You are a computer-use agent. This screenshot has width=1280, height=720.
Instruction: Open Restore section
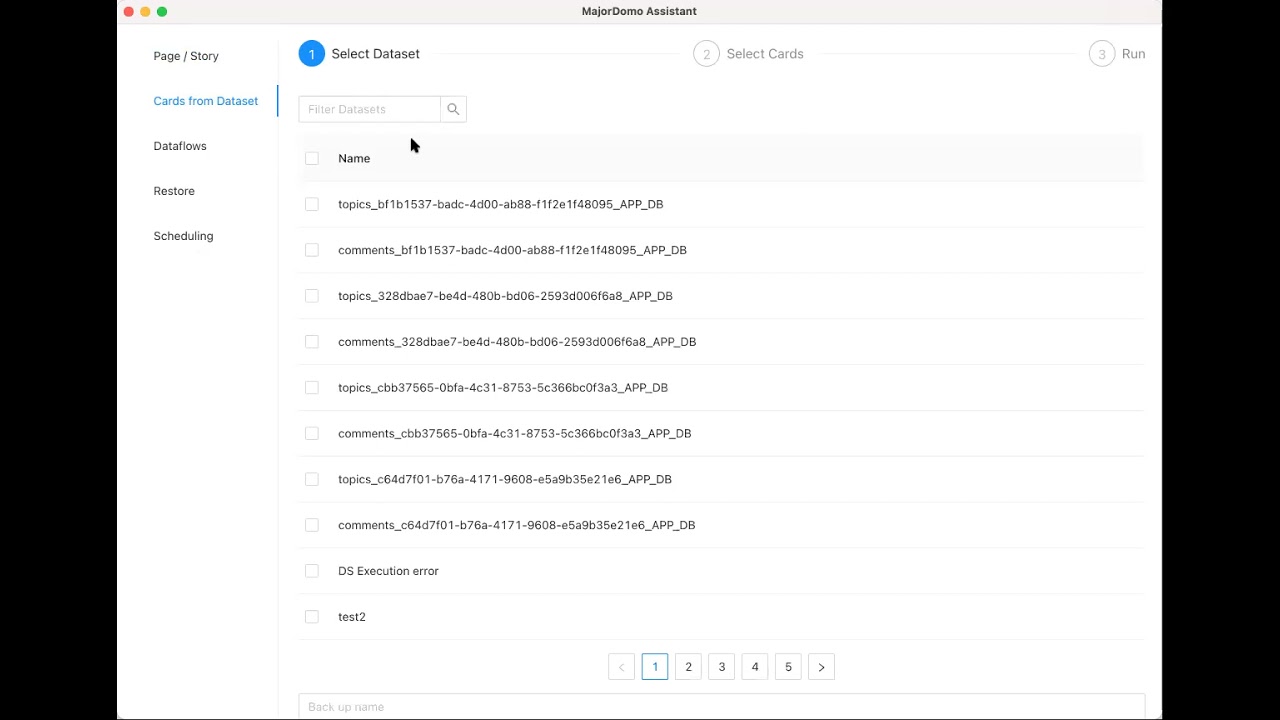coord(174,191)
